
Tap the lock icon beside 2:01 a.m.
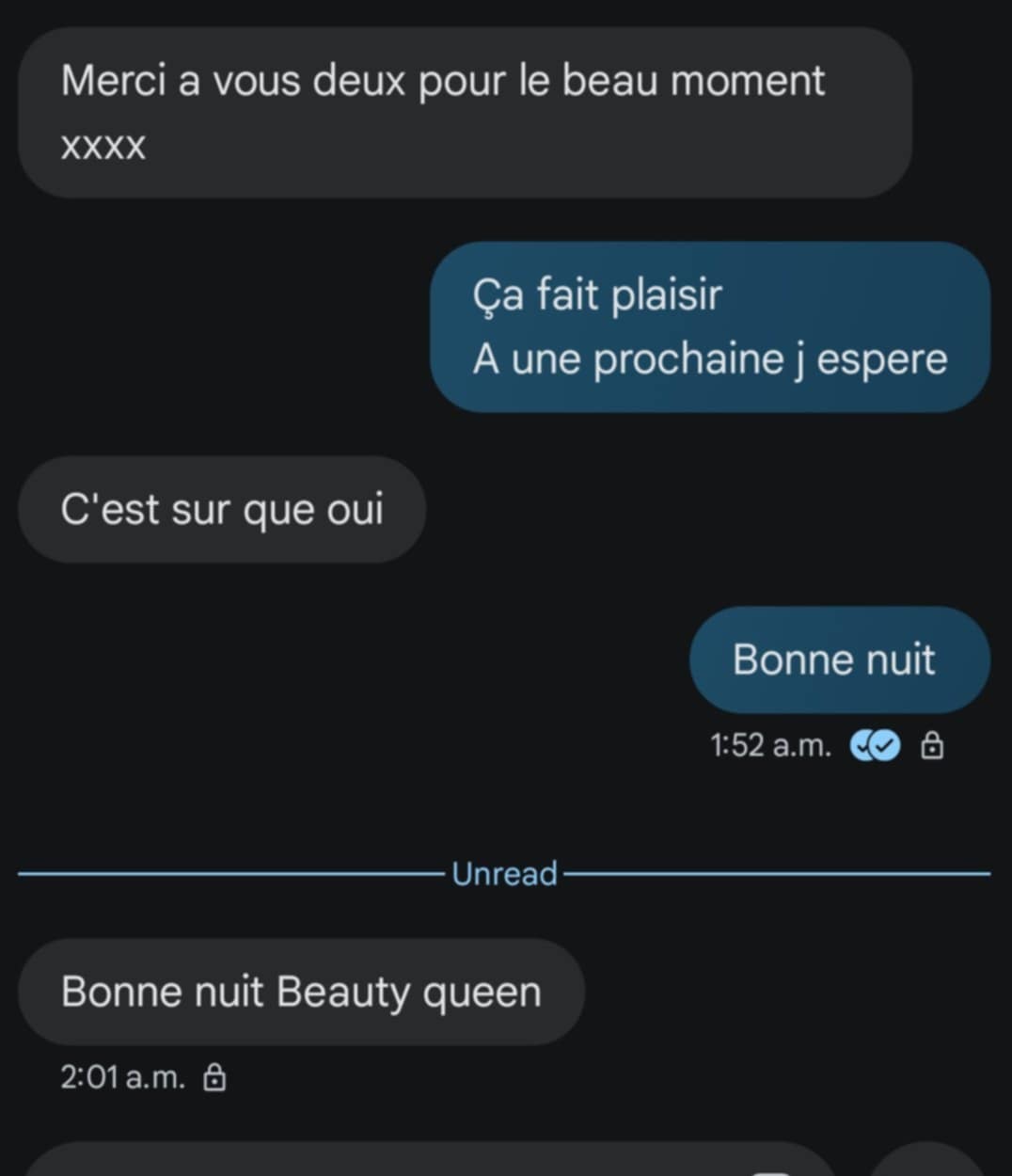[x=215, y=1077]
